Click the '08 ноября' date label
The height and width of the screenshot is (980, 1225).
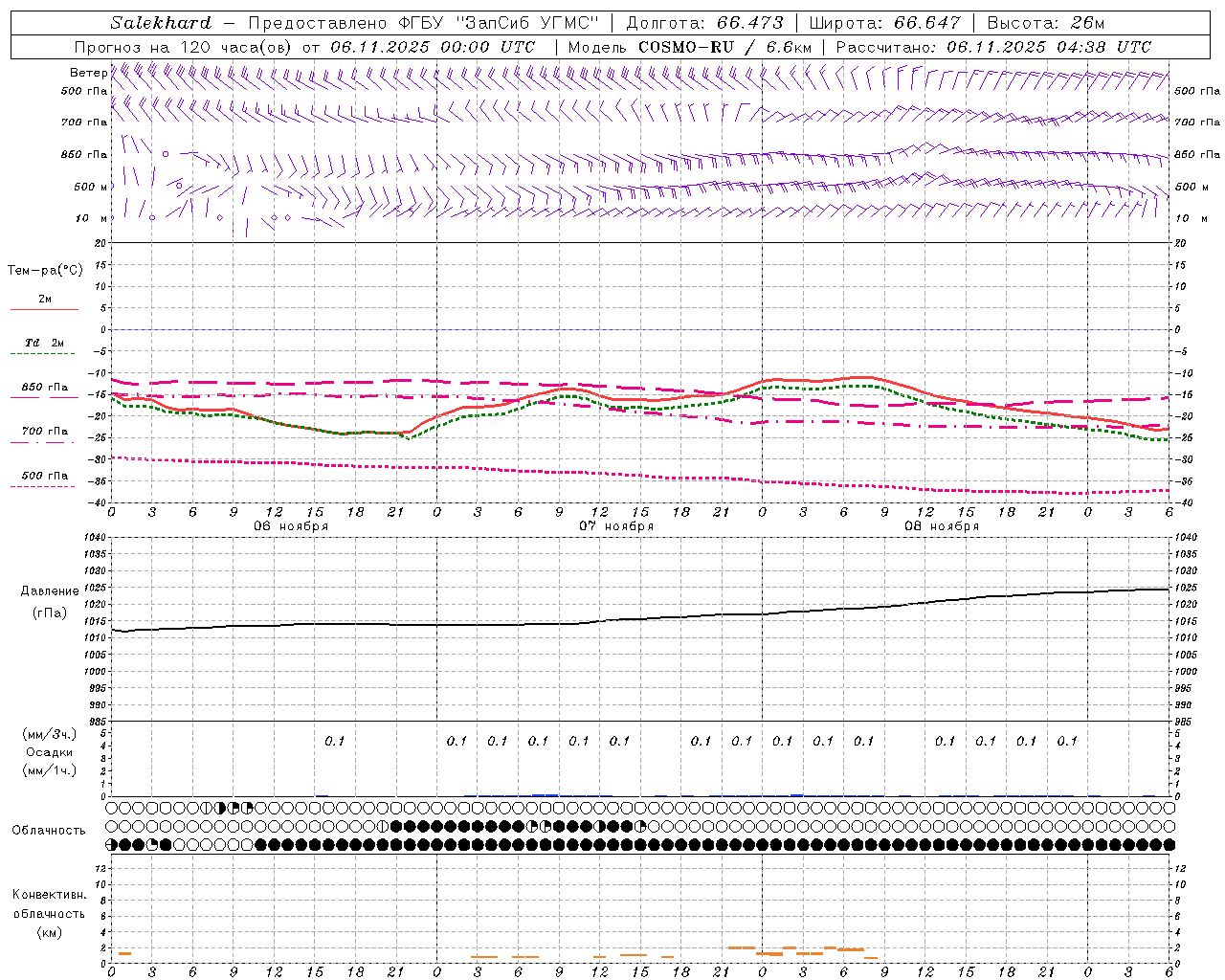click(x=942, y=526)
